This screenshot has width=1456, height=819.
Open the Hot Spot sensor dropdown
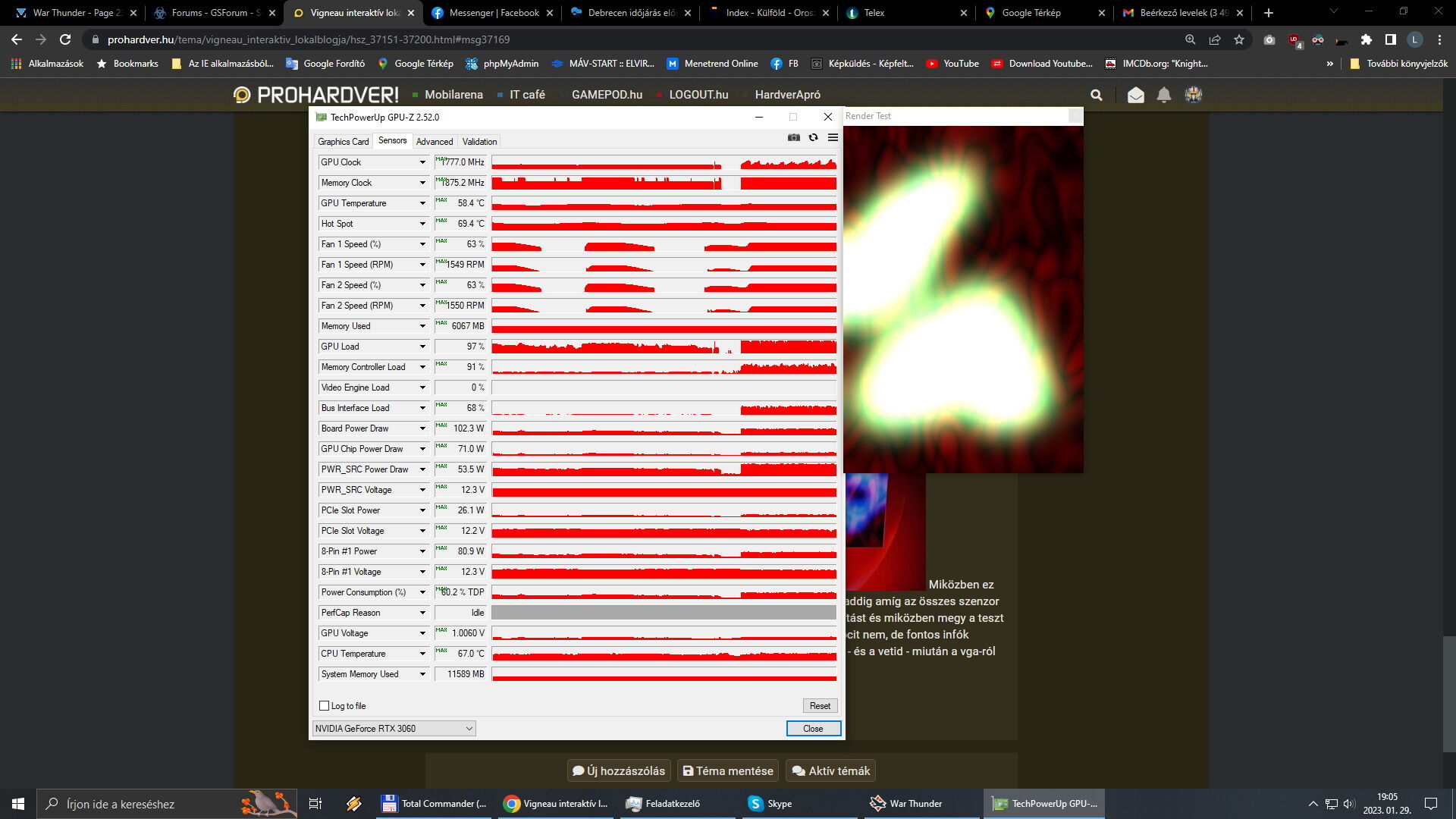(x=422, y=224)
